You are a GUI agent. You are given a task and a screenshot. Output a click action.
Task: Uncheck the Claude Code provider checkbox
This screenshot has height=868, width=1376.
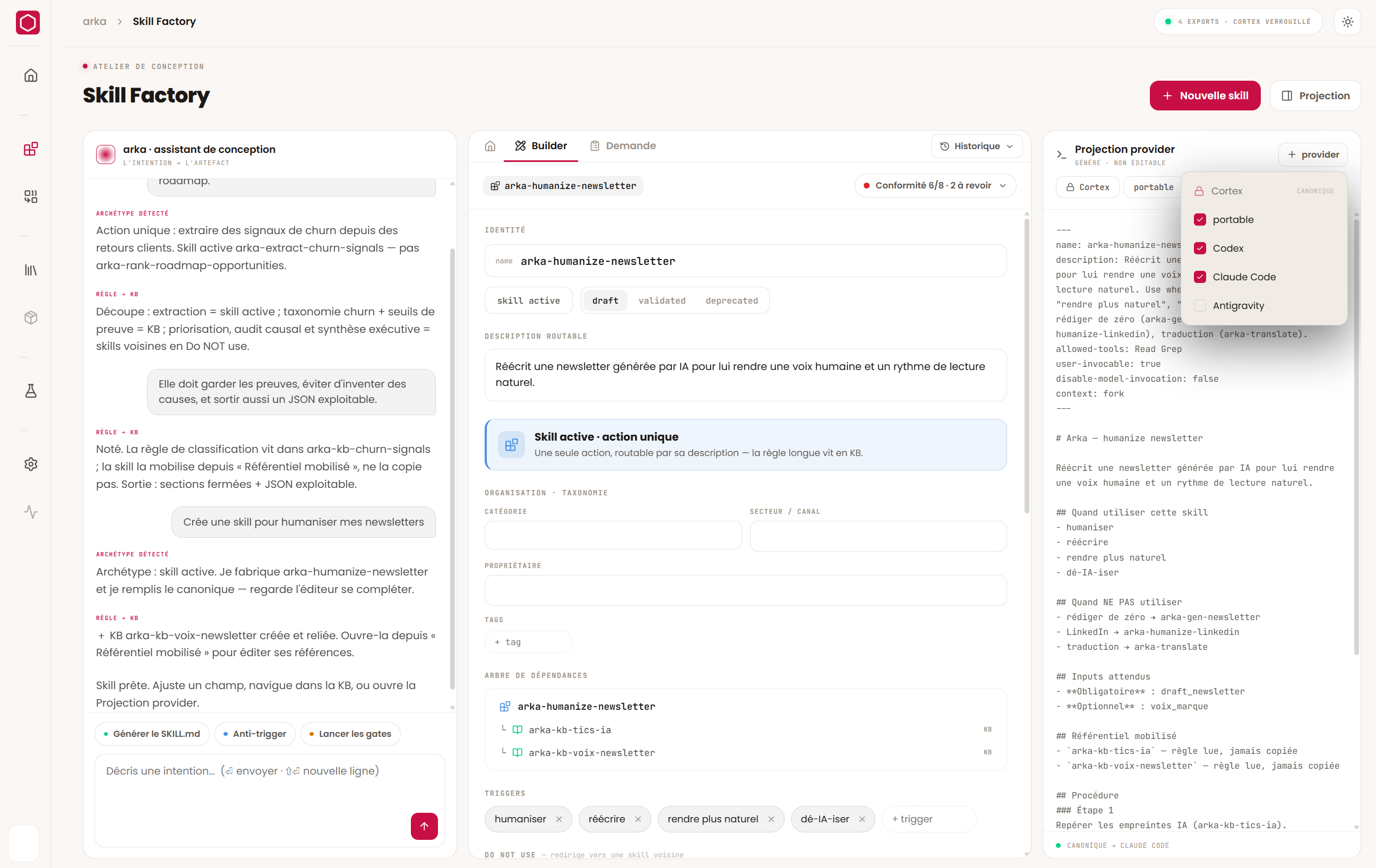pyautogui.click(x=1200, y=277)
